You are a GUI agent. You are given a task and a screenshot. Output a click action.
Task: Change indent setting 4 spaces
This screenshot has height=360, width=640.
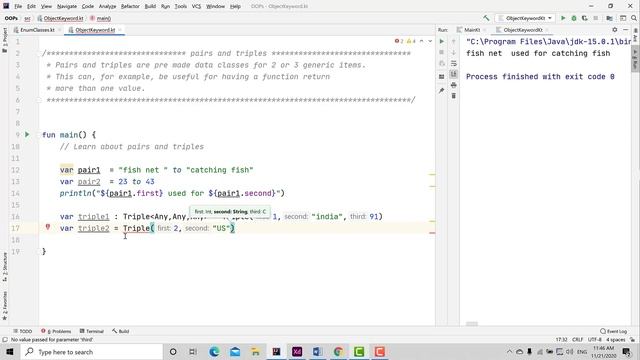point(616,340)
